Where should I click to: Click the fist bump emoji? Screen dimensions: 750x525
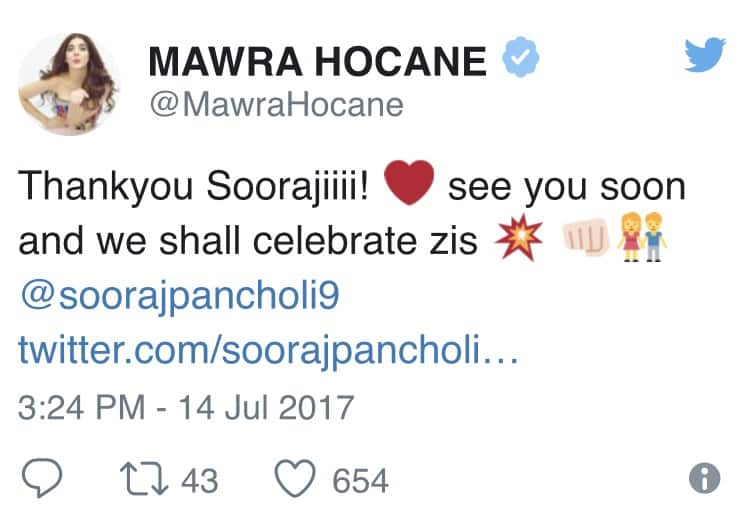[x=585, y=236]
